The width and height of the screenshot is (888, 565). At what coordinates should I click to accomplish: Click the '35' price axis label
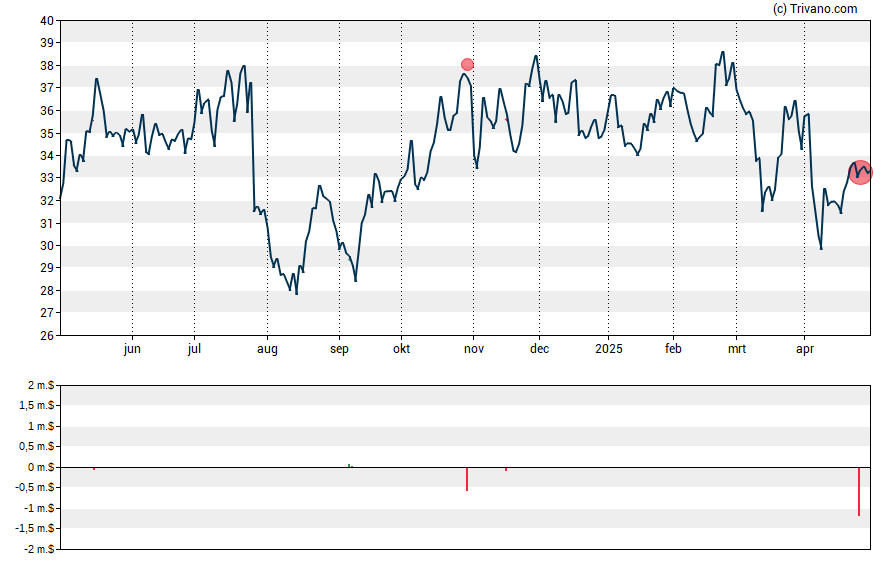(47, 134)
